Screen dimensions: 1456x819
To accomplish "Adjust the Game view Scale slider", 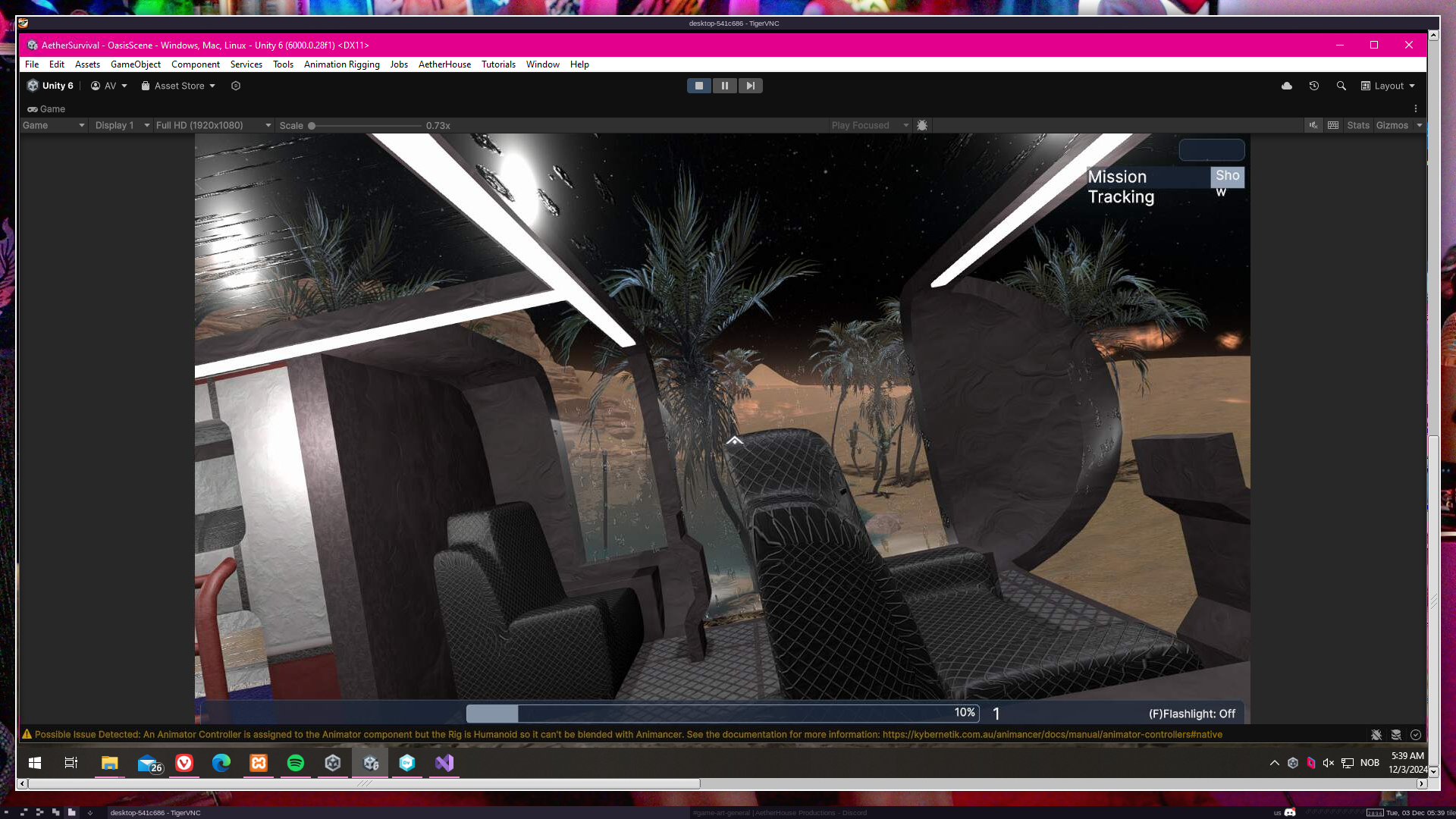I will [x=312, y=126].
